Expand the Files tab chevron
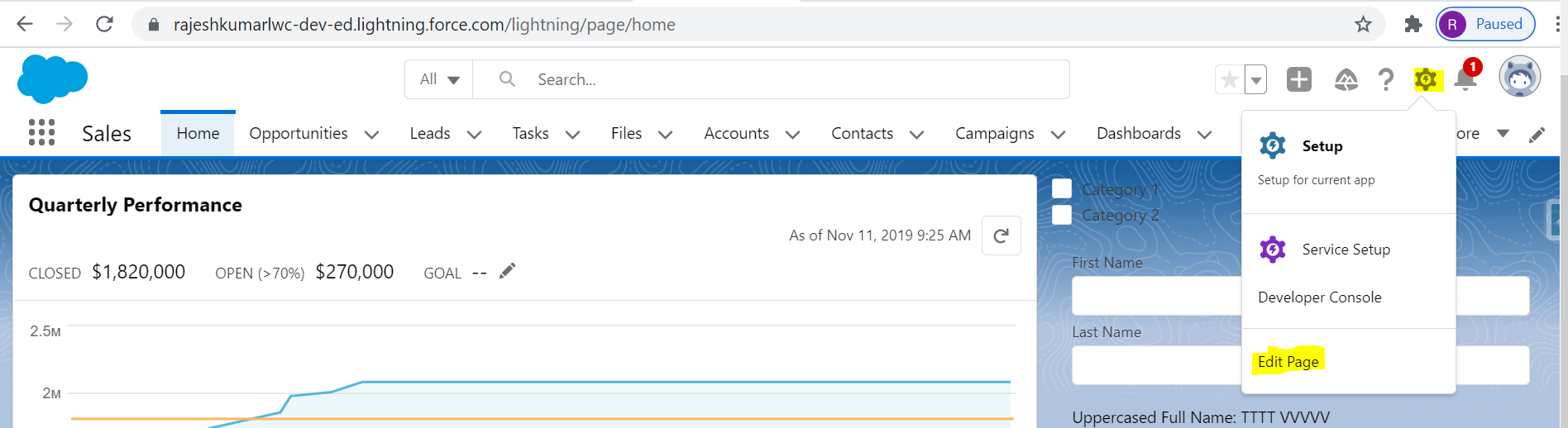 click(665, 135)
